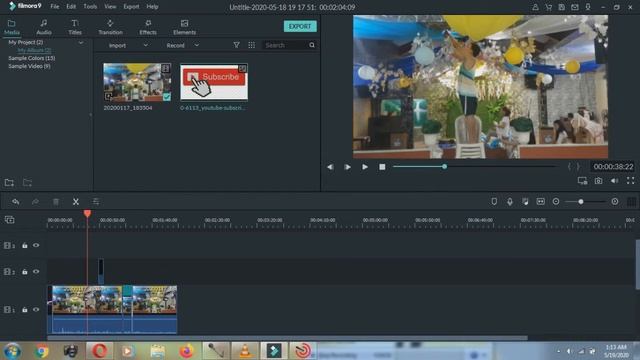Viewport: 640px width, 360px height.
Task: Click the undo arrow
Action: click(16, 202)
